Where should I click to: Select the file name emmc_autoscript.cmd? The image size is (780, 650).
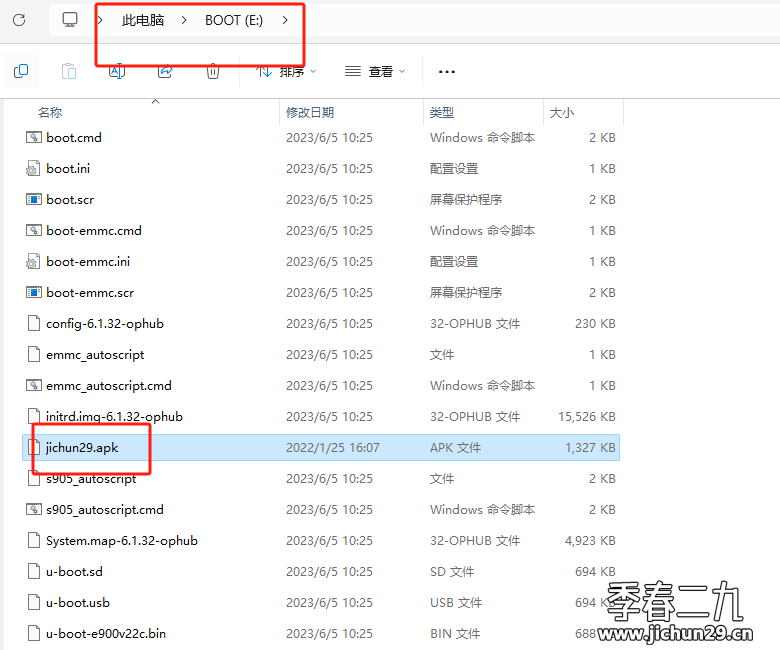(x=108, y=386)
